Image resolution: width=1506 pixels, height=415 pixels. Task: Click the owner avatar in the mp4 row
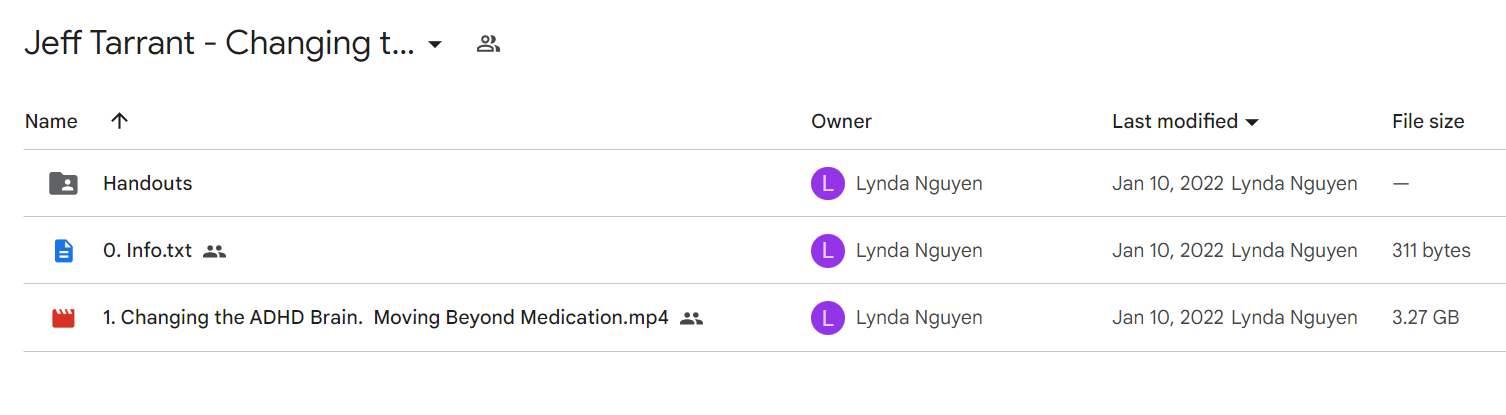tap(827, 318)
